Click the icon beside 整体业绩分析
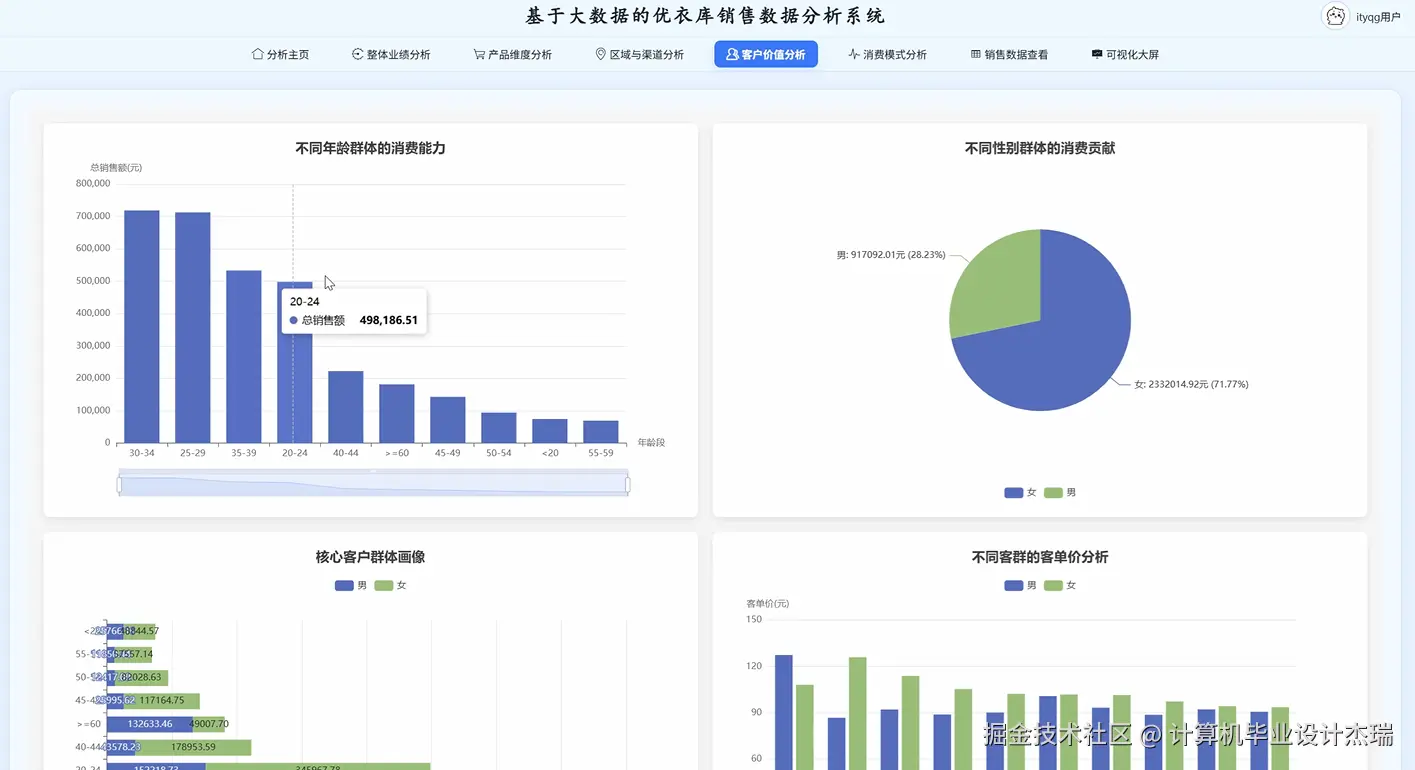Image resolution: width=1415 pixels, height=770 pixels. pos(357,54)
